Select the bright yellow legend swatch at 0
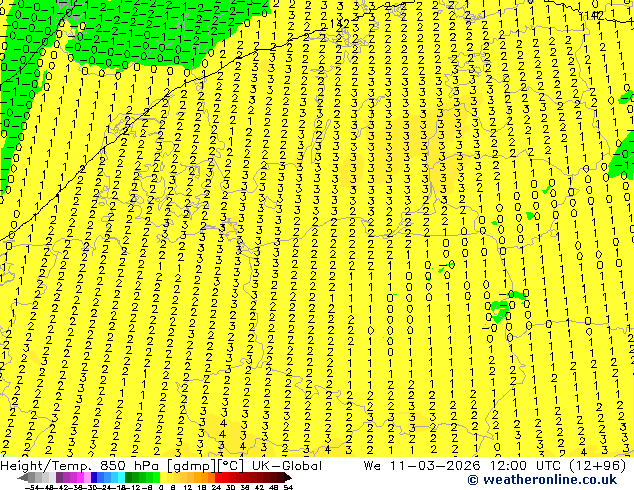Image resolution: width=634 pixels, height=490 pixels. click(x=163, y=477)
